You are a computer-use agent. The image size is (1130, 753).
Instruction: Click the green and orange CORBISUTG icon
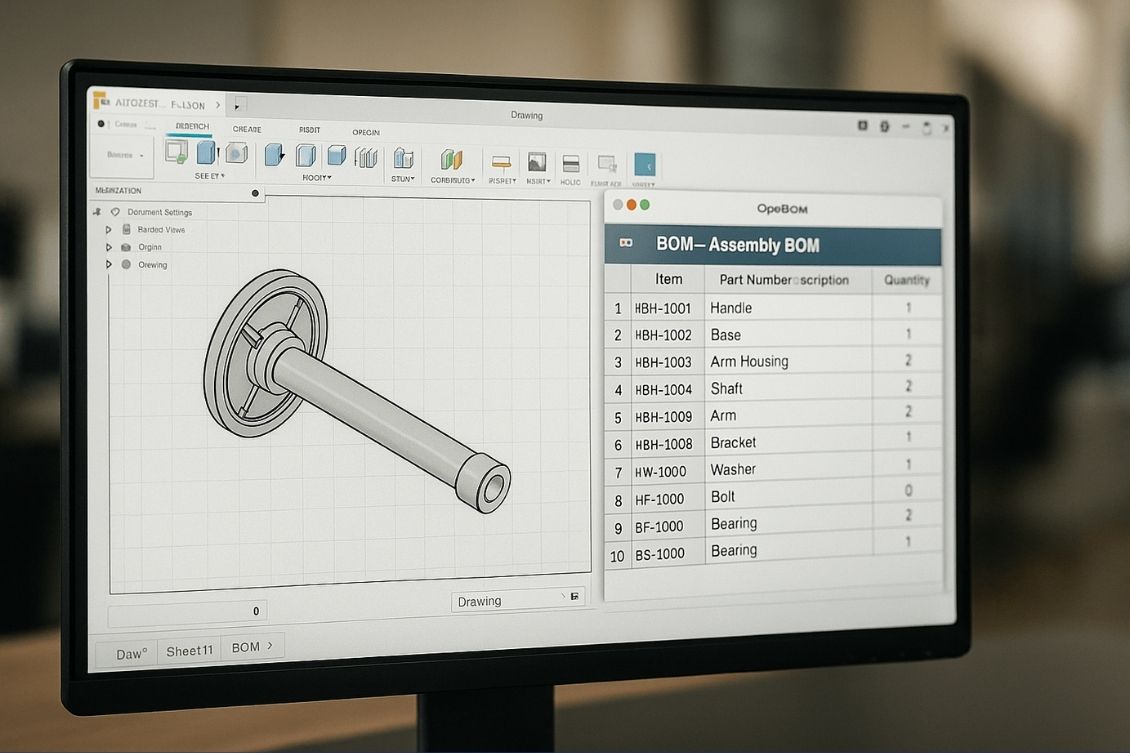[x=451, y=159]
